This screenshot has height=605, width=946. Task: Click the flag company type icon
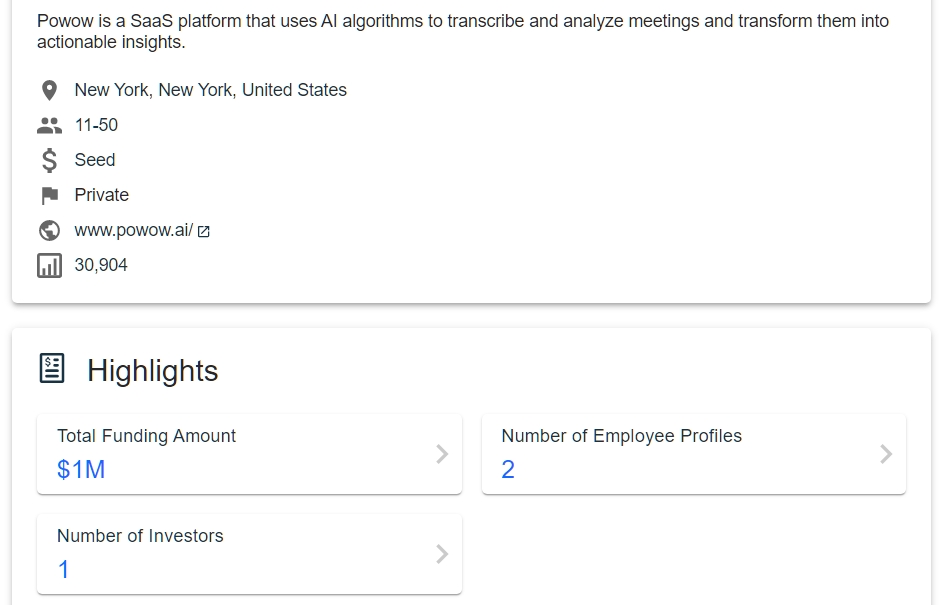pos(49,195)
